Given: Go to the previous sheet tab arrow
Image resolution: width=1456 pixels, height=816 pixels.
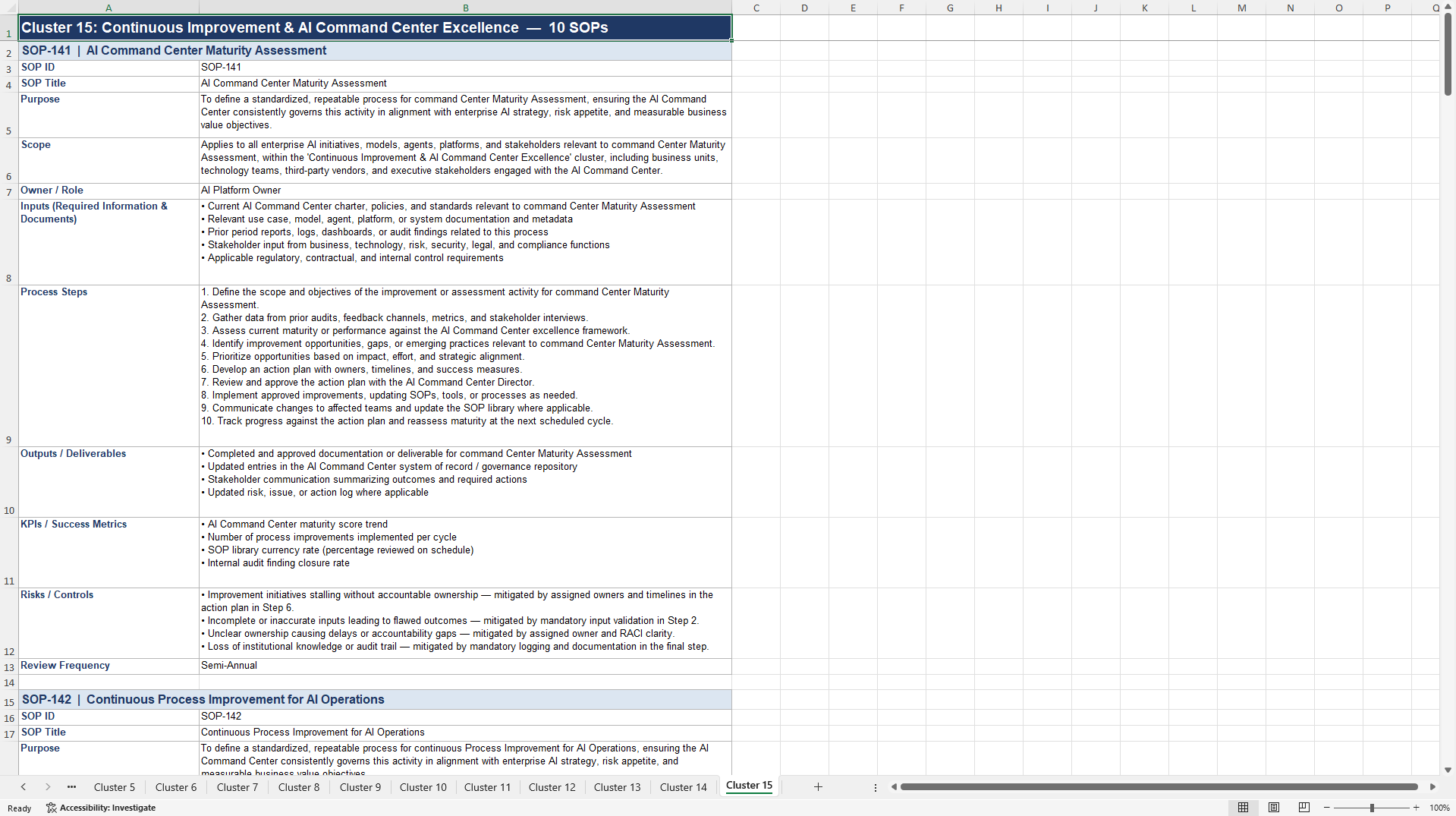Looking at the screenshot, I should click(x=24, y=787).
